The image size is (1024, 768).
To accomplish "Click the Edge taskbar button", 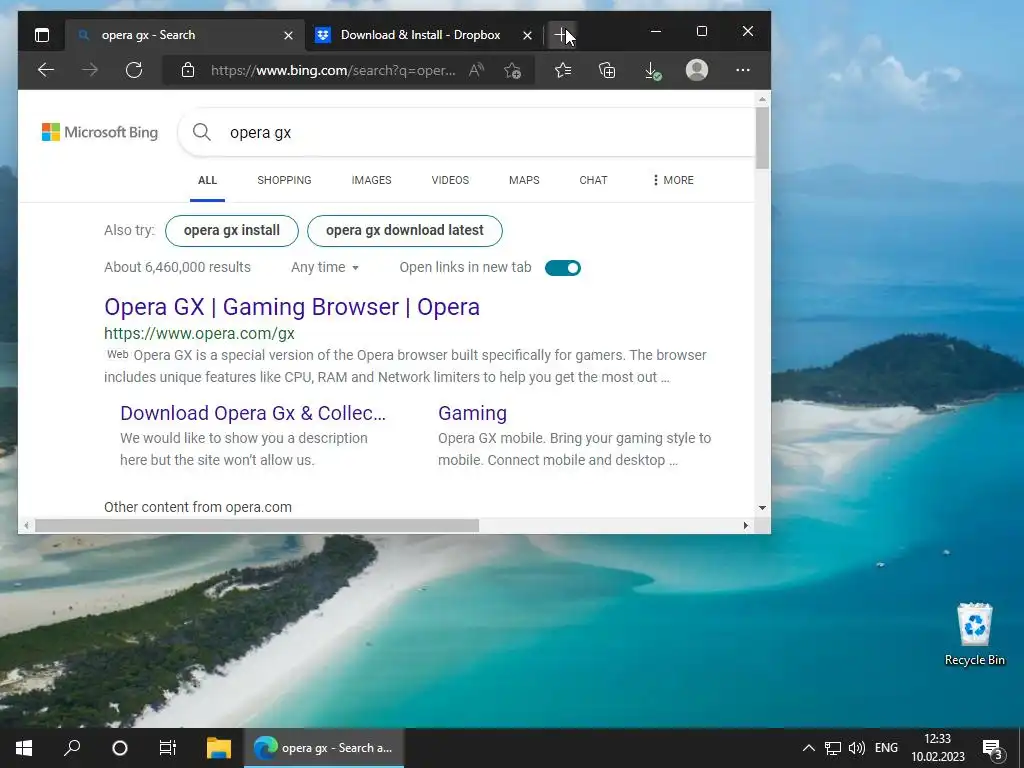I will pyautogui.click(x=324, y=748).
